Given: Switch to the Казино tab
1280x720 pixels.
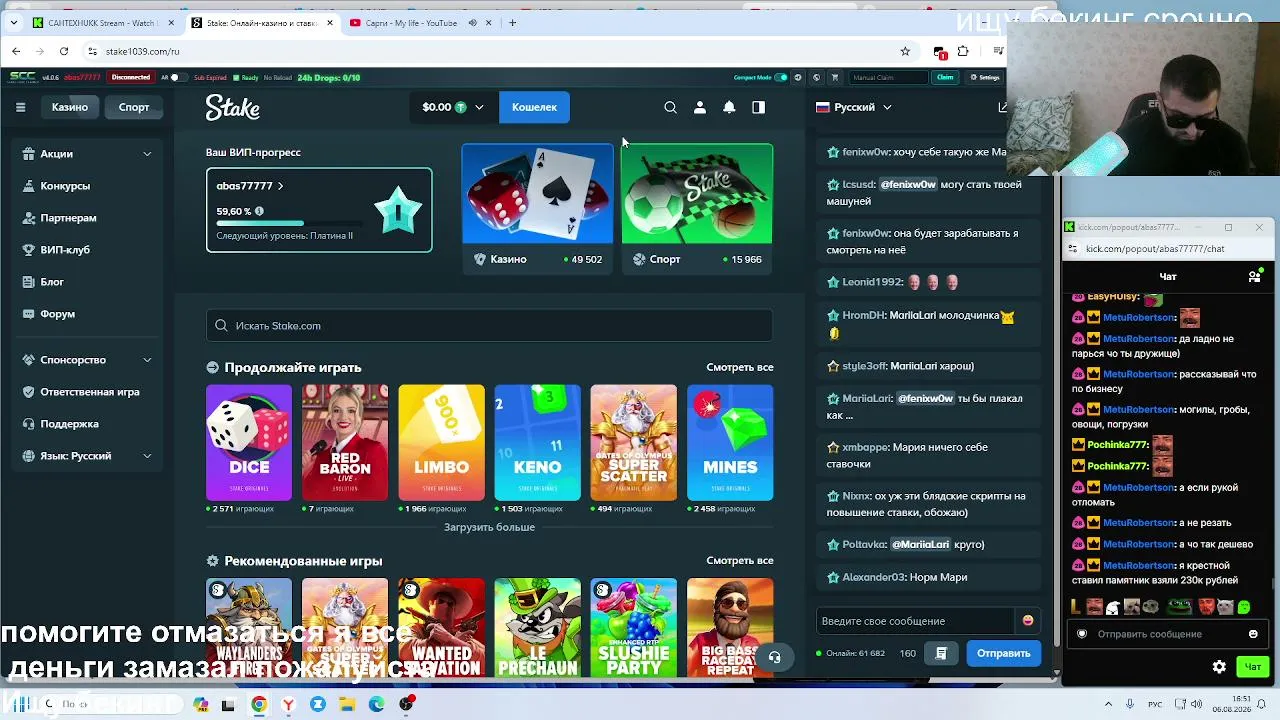Looking at the screenshot, I should click(70, 107).
